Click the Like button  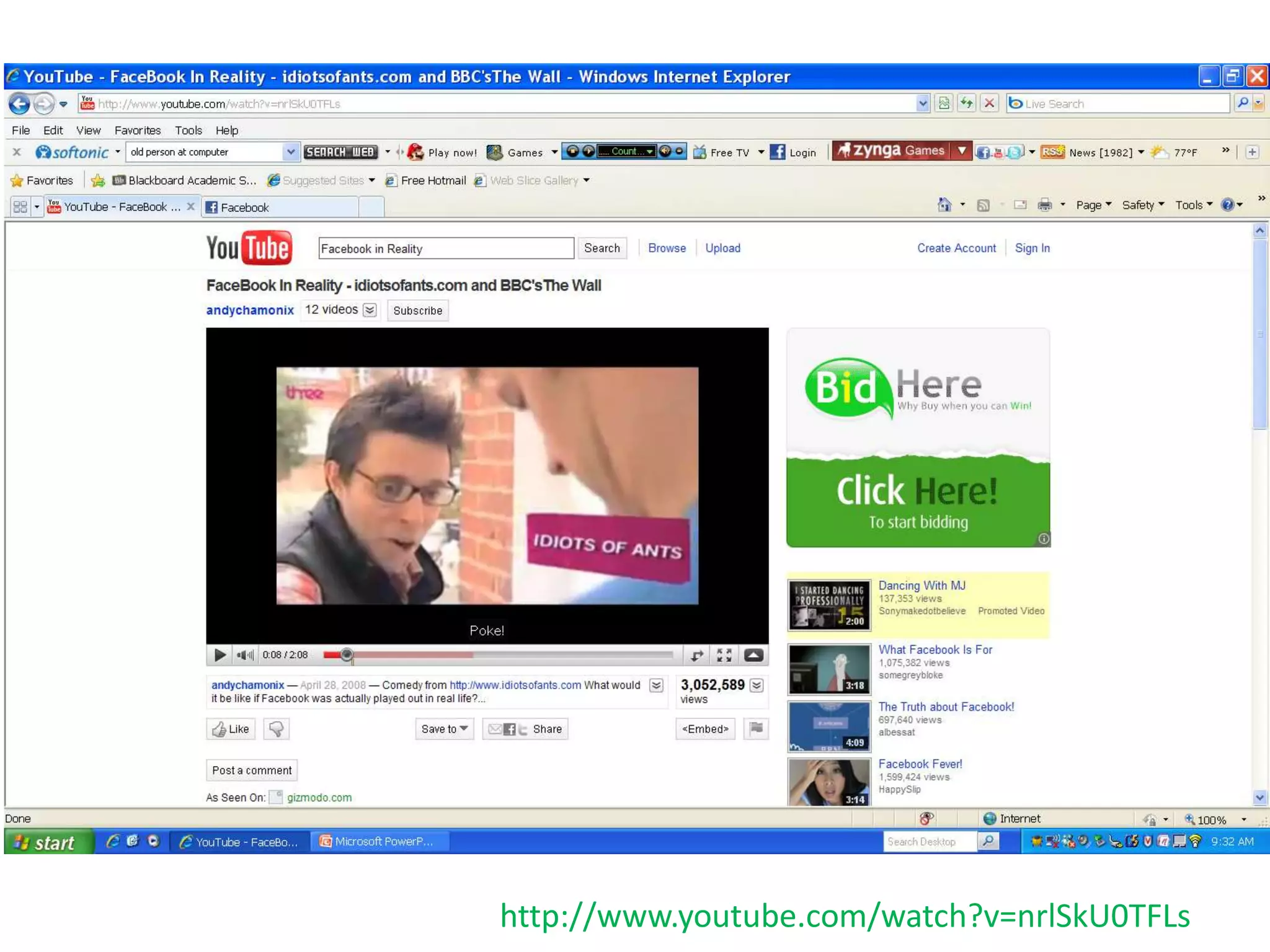[231, 729]
